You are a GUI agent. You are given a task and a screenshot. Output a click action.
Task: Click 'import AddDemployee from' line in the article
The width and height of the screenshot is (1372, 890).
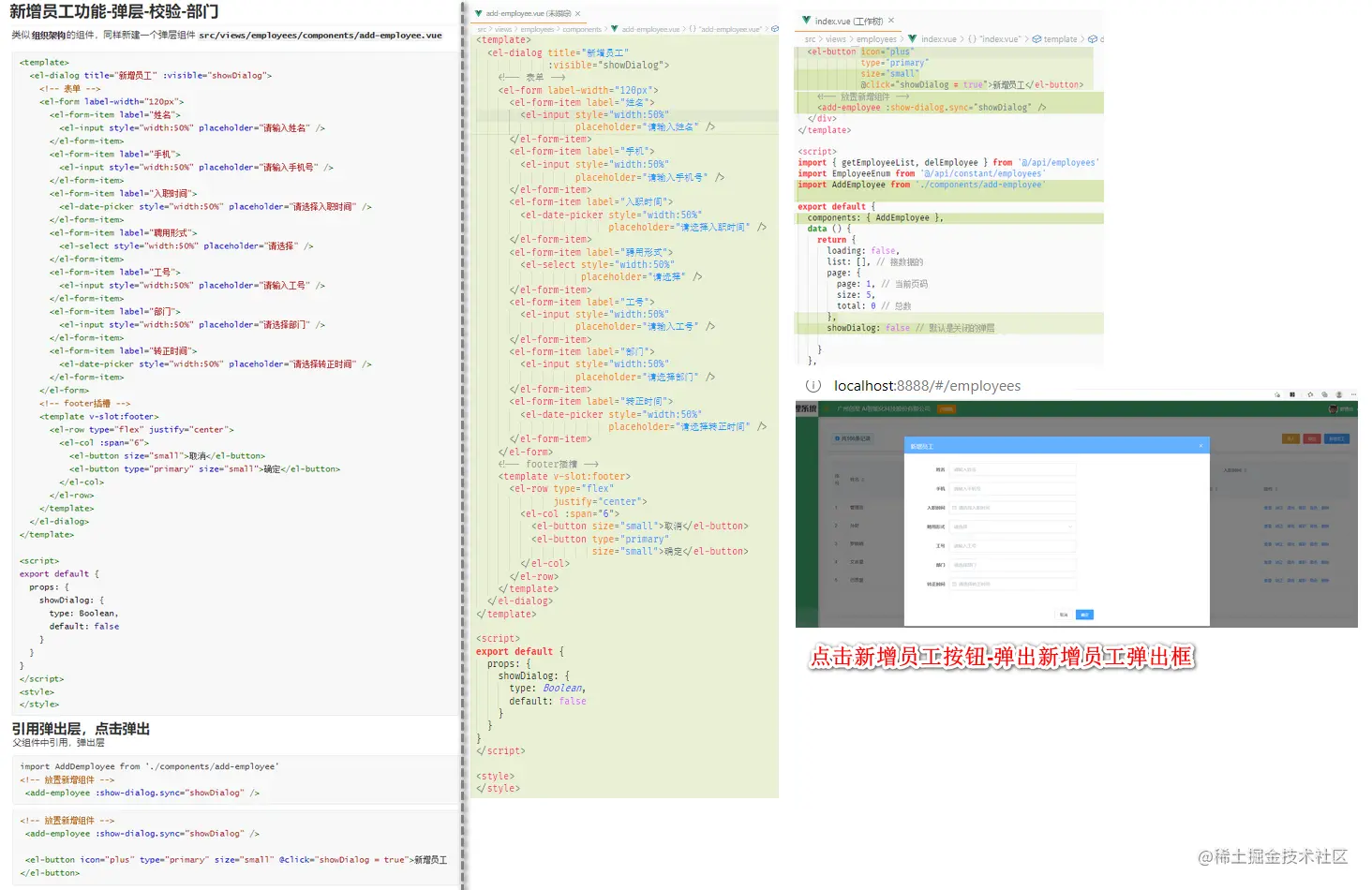click(149, 766)
